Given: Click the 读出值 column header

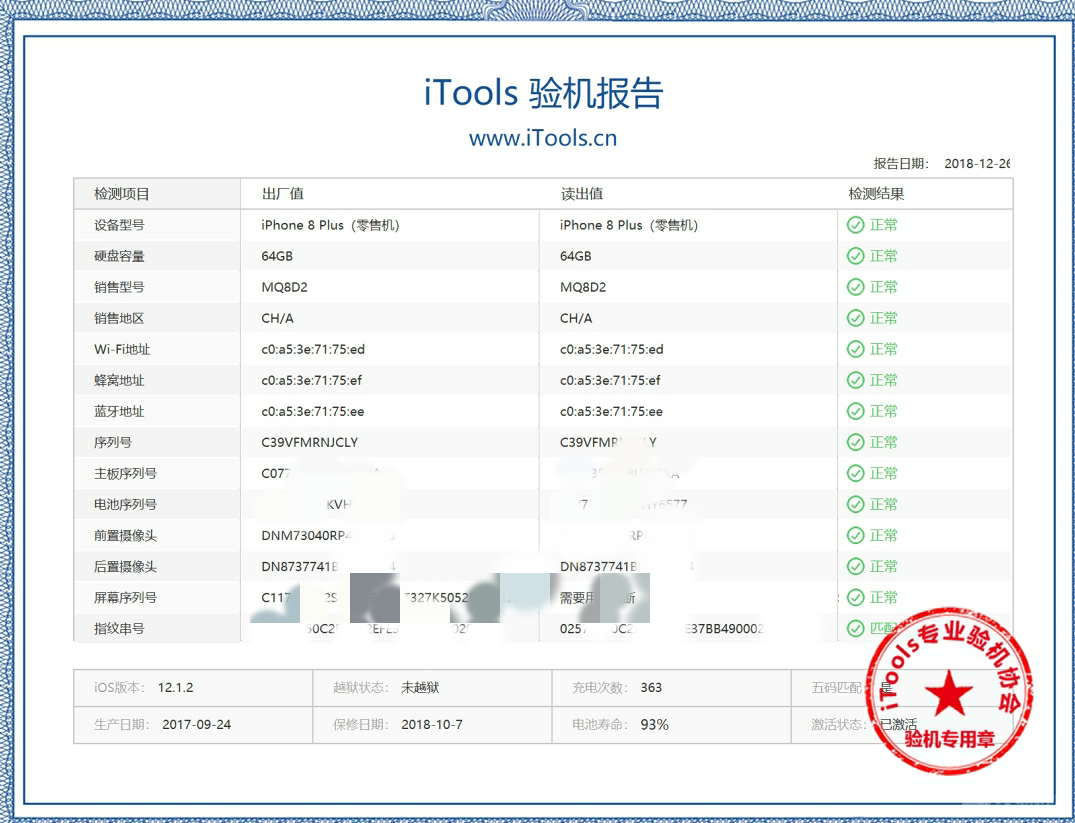Looking at the screenshot, I should 581,194.
